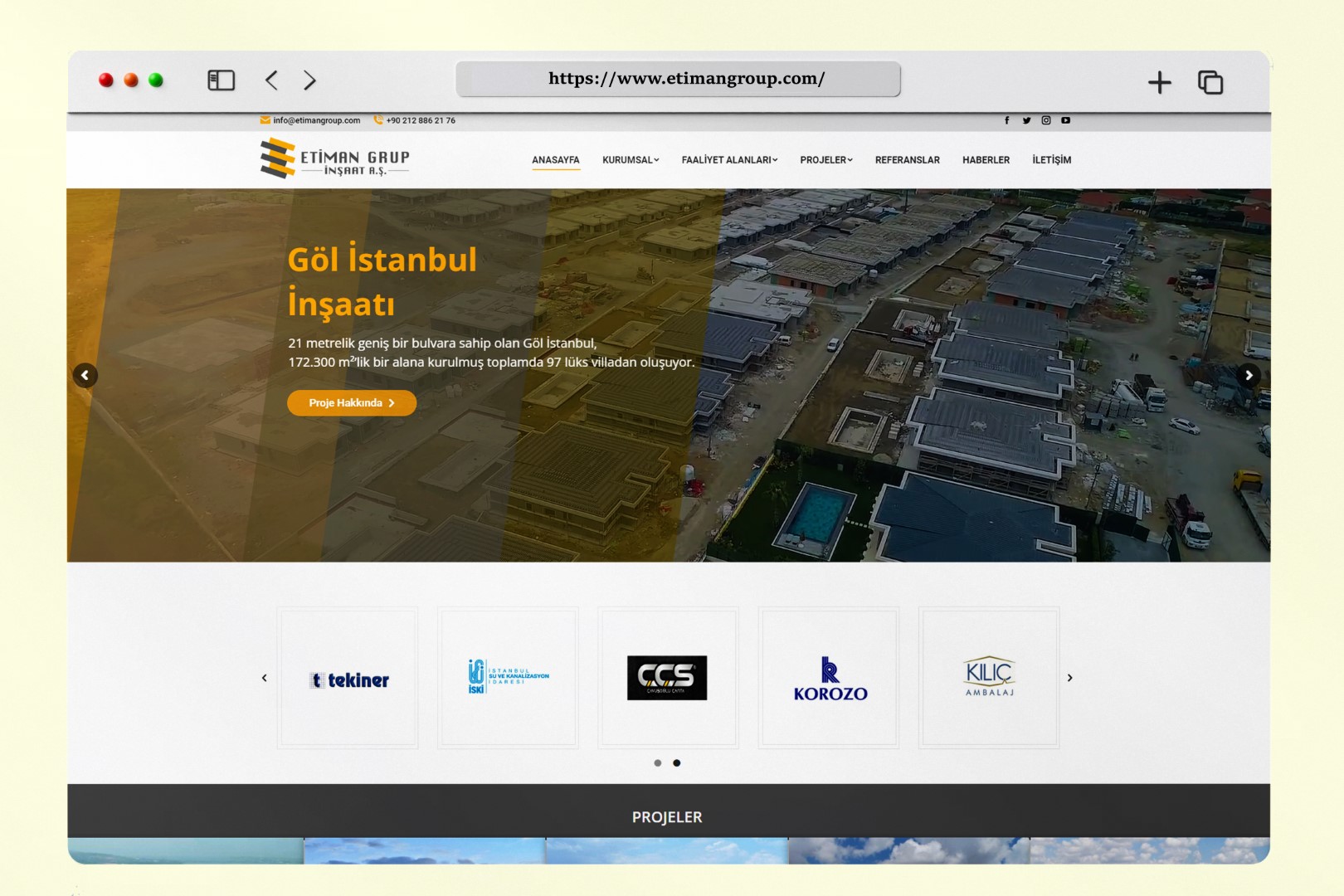Open the REFERANSLAR menu item
Image resolution: width=1344 pixels, height=896 pixels.
click(908, 160)
